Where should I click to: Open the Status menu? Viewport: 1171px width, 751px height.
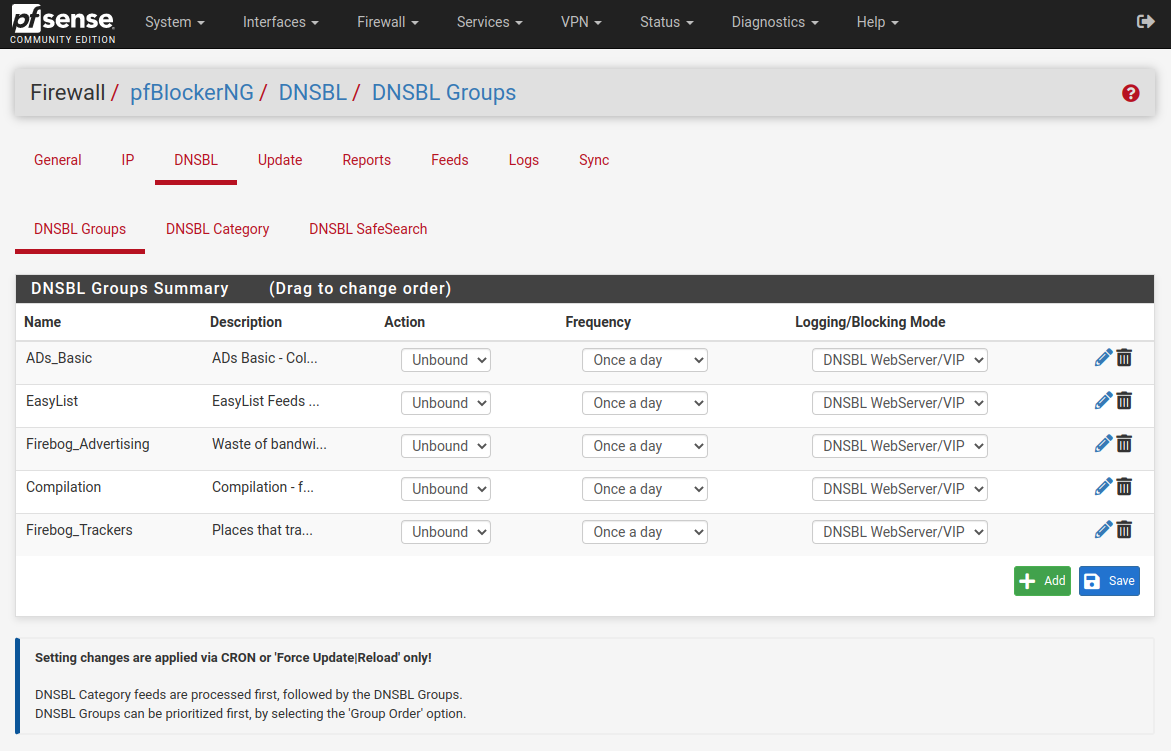pyautogui.click(x=667, y=22)
